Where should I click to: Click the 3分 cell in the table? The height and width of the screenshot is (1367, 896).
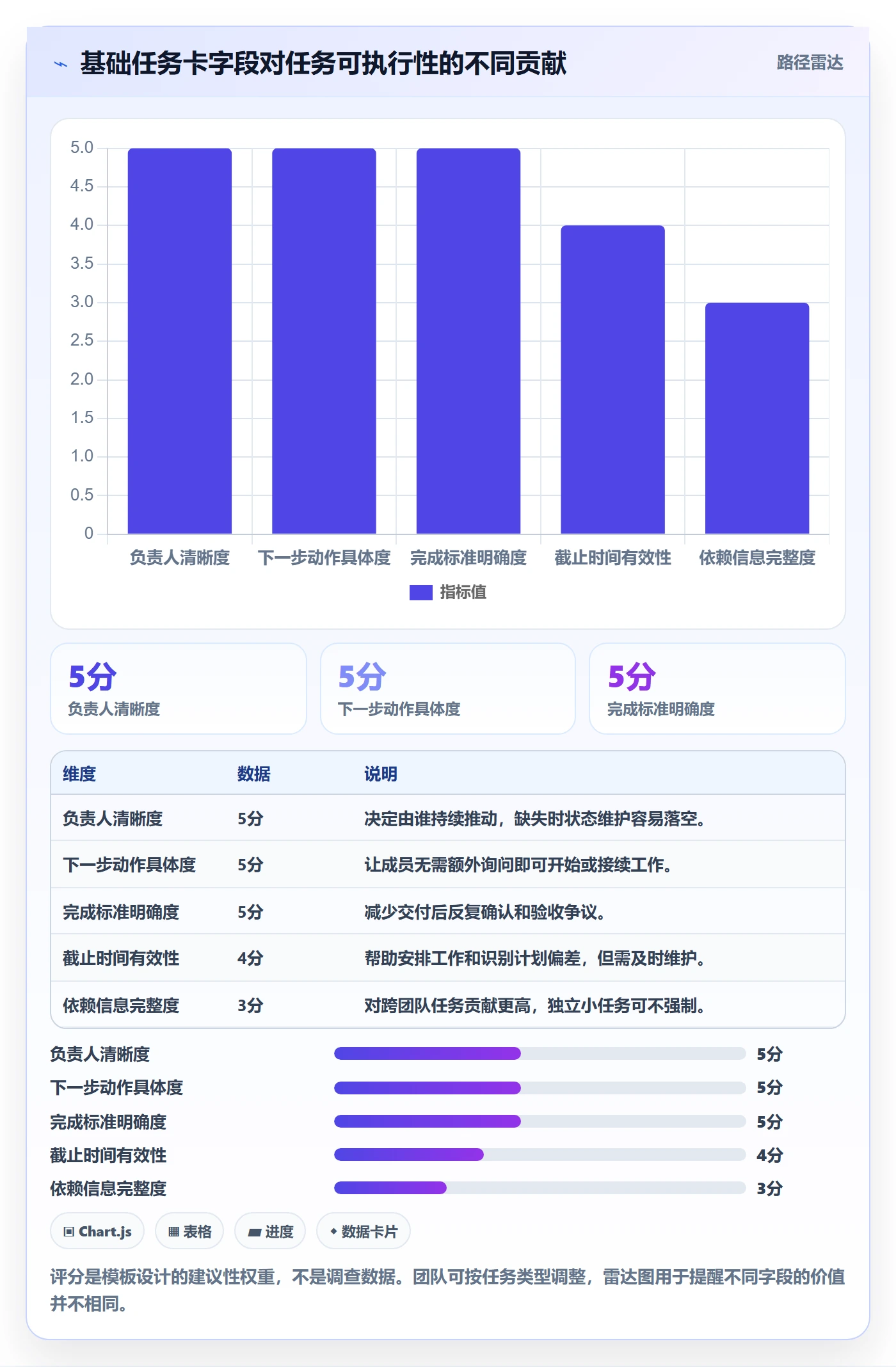tap(250, 1006)
